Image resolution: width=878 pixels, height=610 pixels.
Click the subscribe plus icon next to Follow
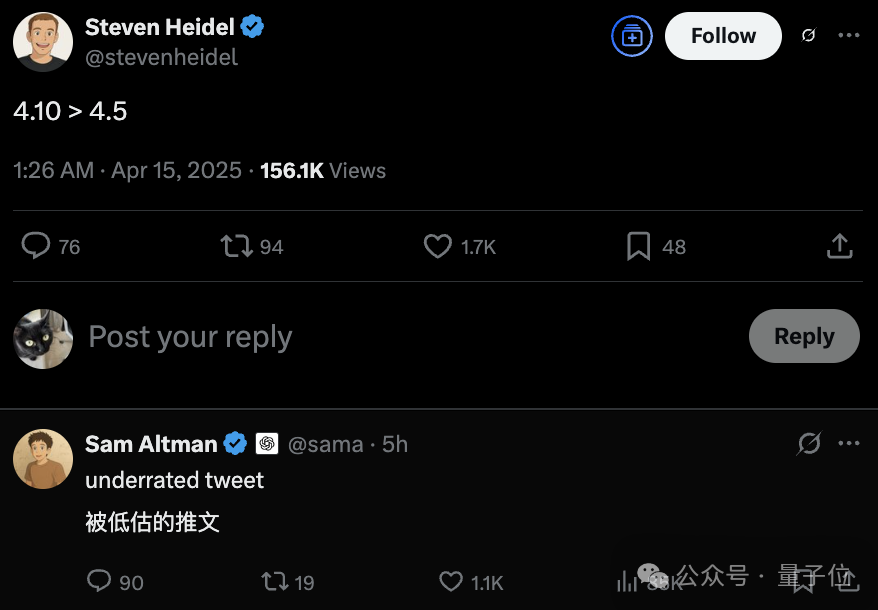(631, 36)
